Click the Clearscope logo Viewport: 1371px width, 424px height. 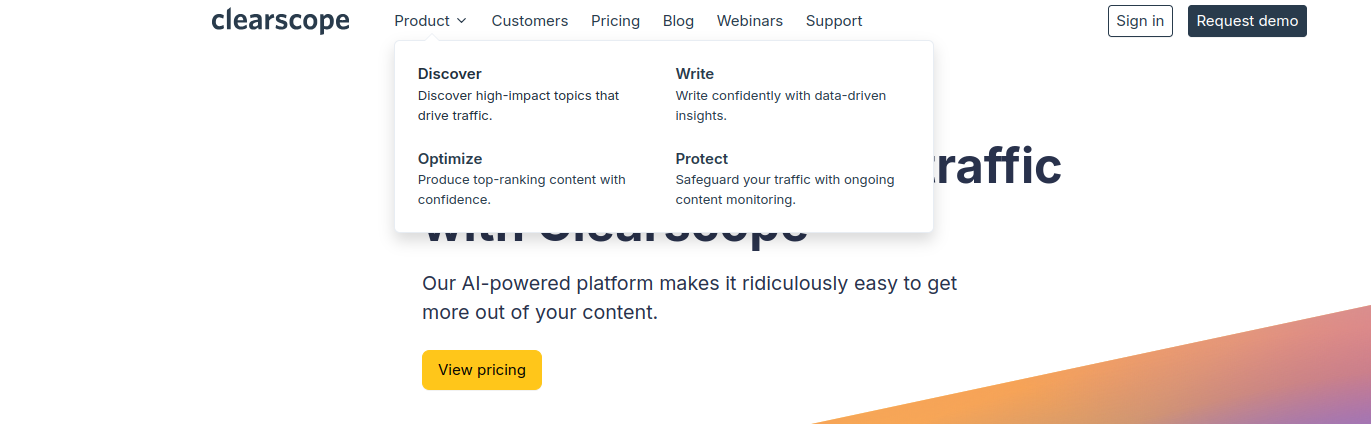pos(280,20)
